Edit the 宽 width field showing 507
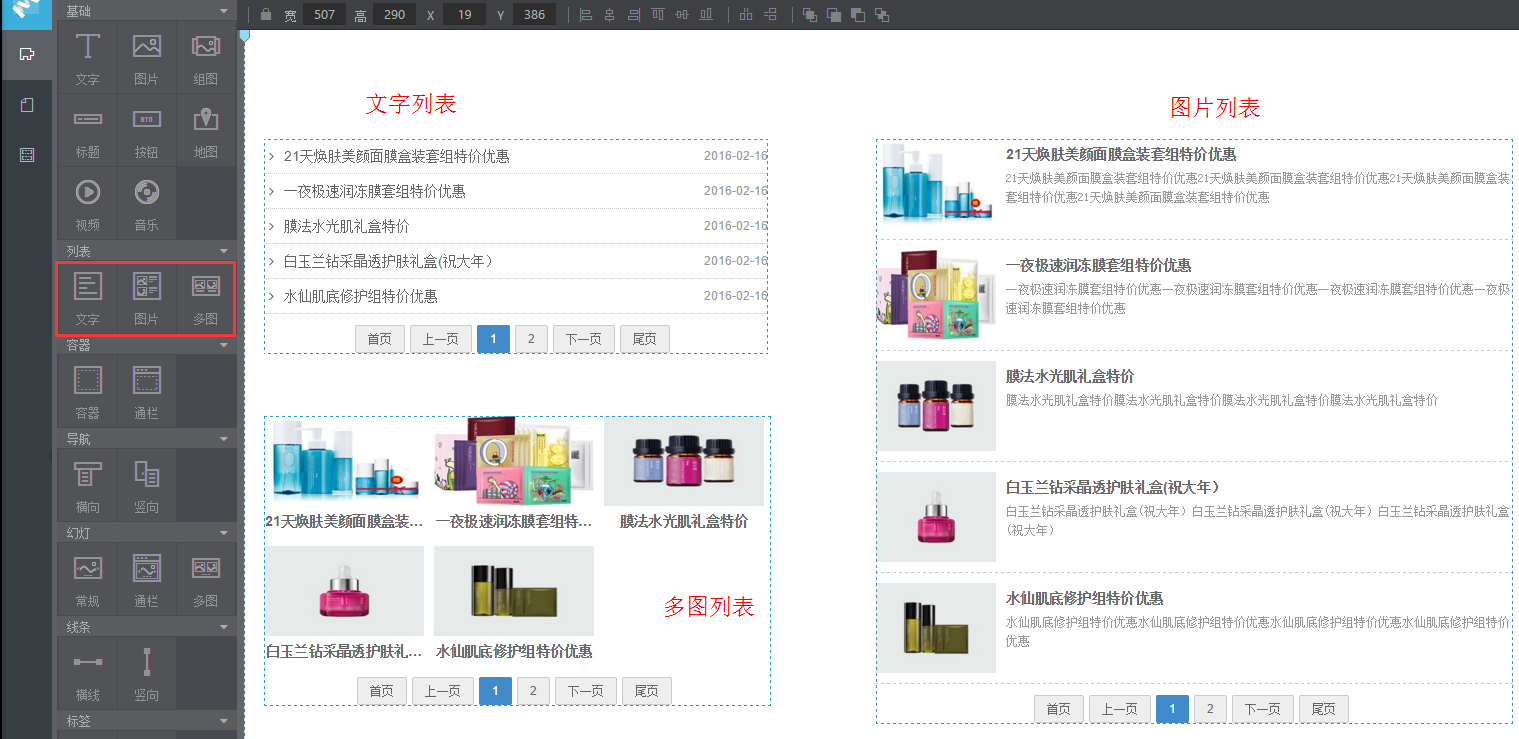Image resolution: width=1519 pixels, height=739 pixels. point(324,15)
